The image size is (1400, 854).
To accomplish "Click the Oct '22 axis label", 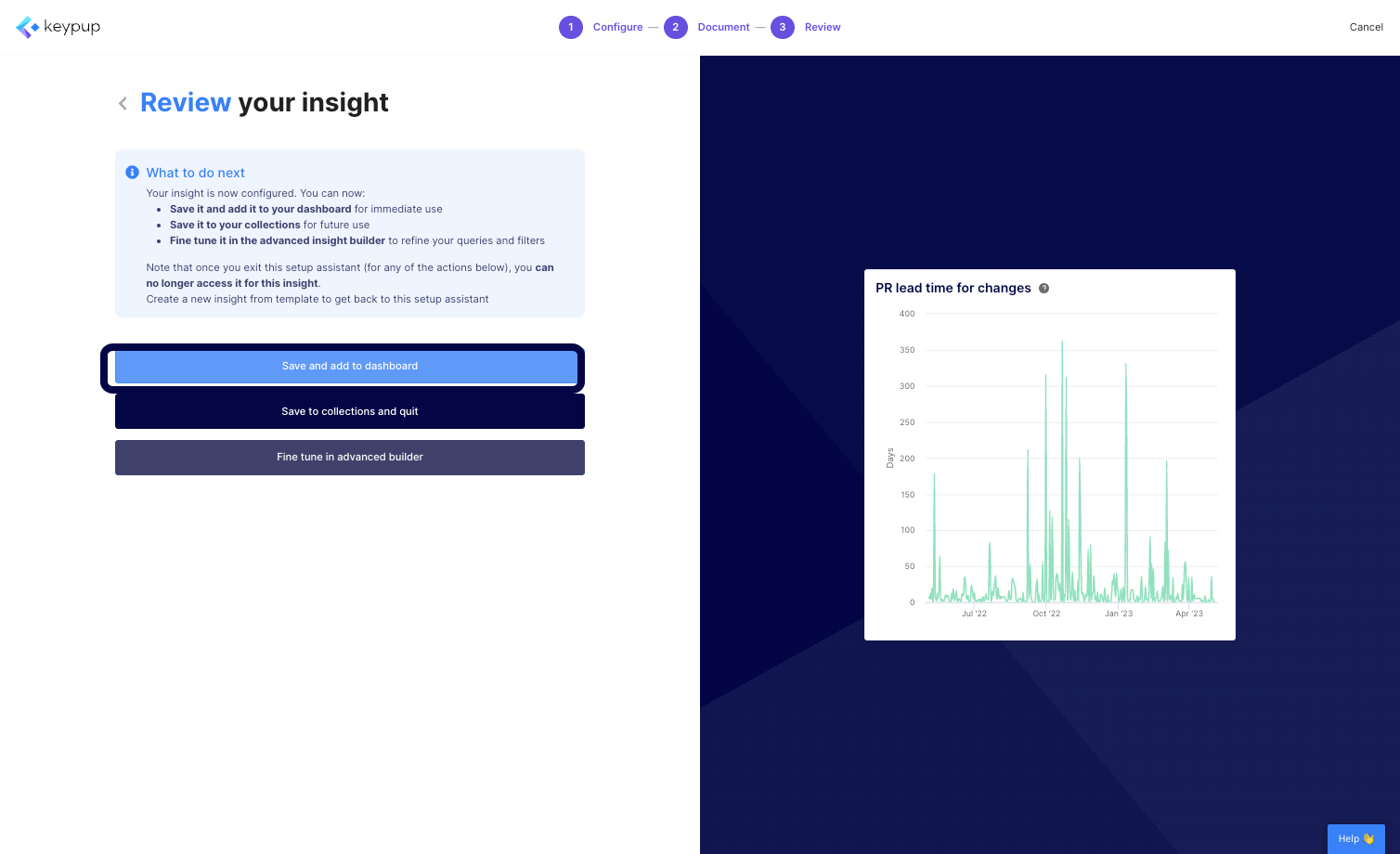I will [x=1046, y=614].
